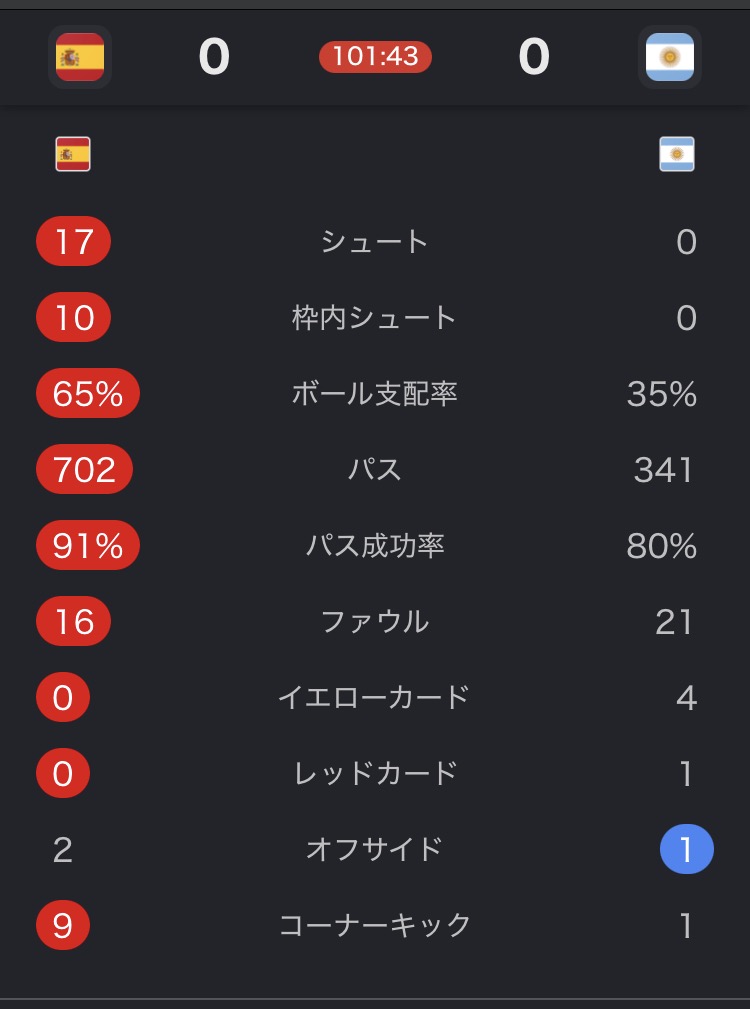
Task: Click the red 702 passes badge
Action: point(84,469)
